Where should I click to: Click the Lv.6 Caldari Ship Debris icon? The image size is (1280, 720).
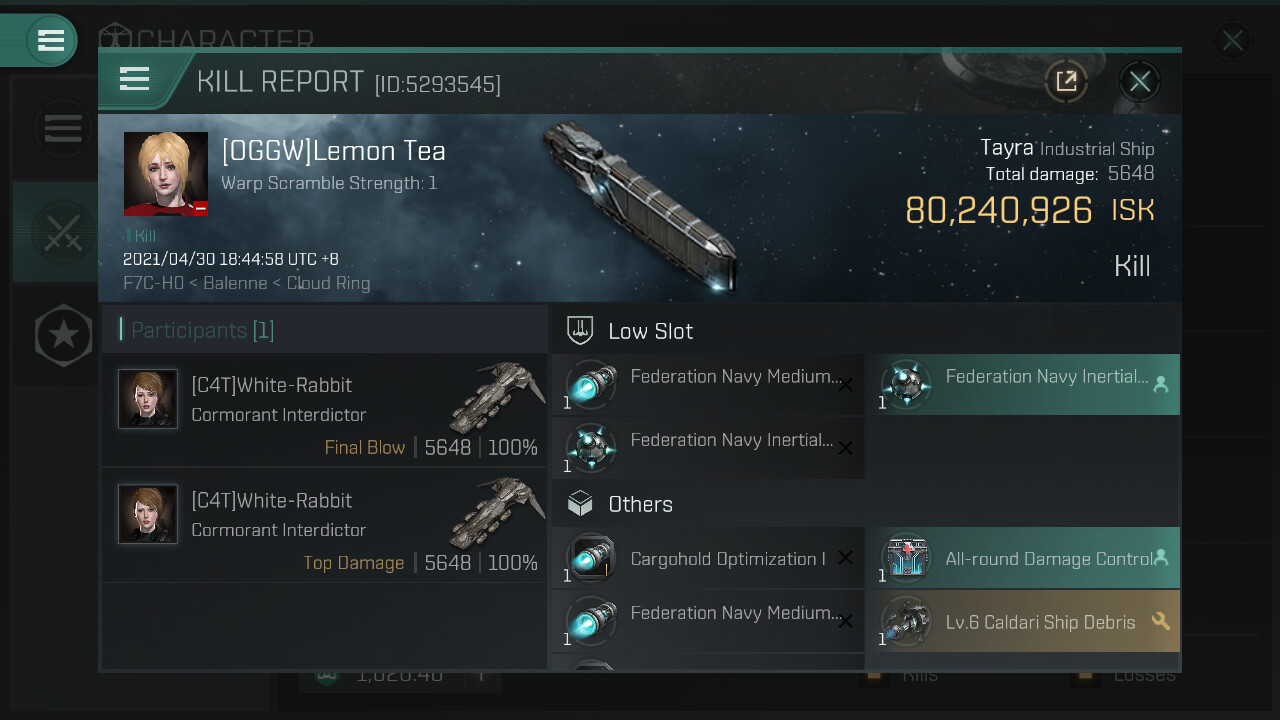[906, 622]
